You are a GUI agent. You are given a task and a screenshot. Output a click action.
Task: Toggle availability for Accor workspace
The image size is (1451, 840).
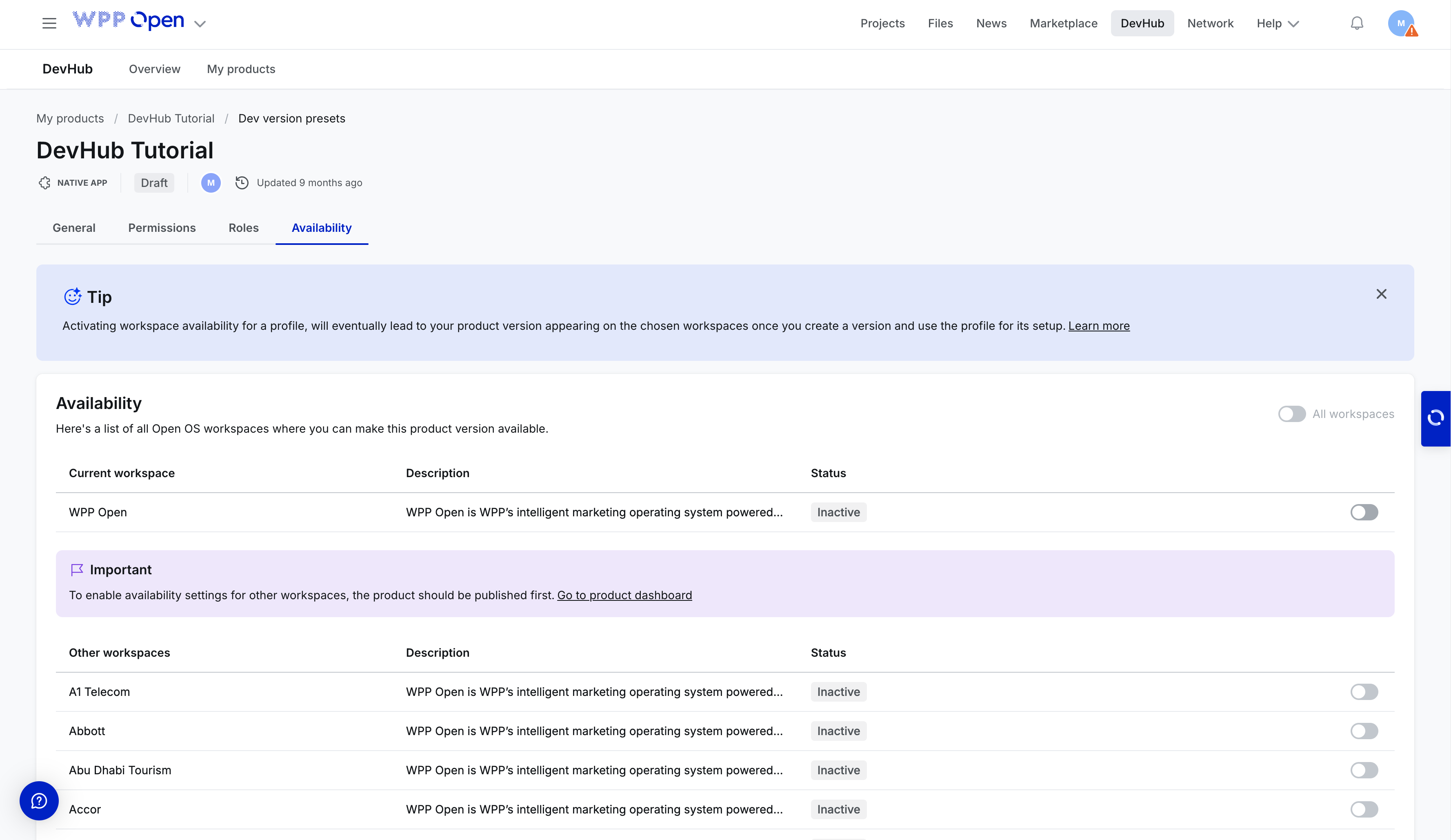click(x=1364, y=809)
